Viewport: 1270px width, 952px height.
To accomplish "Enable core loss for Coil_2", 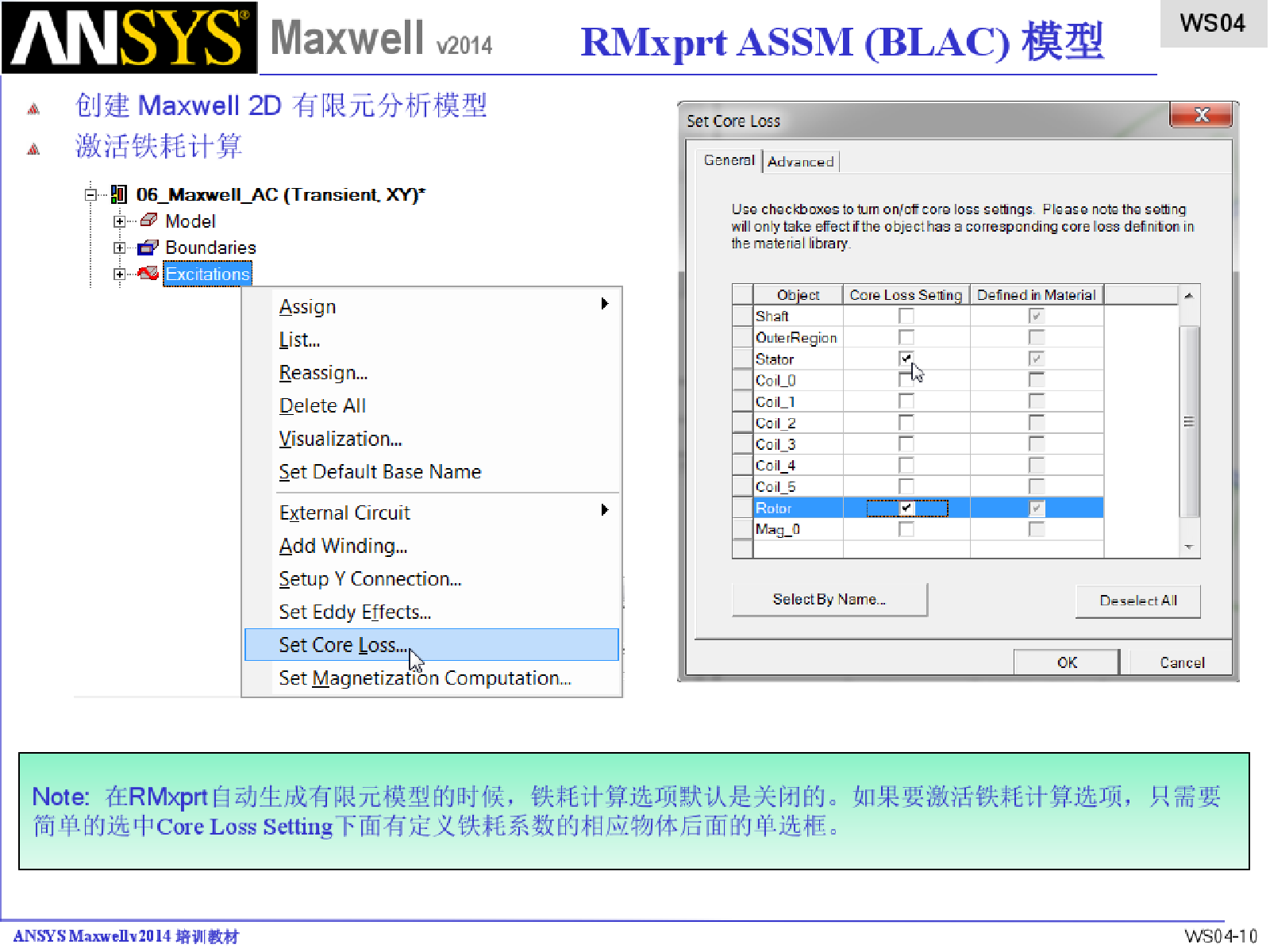I will pyautogui.click(x=906, y=423).
